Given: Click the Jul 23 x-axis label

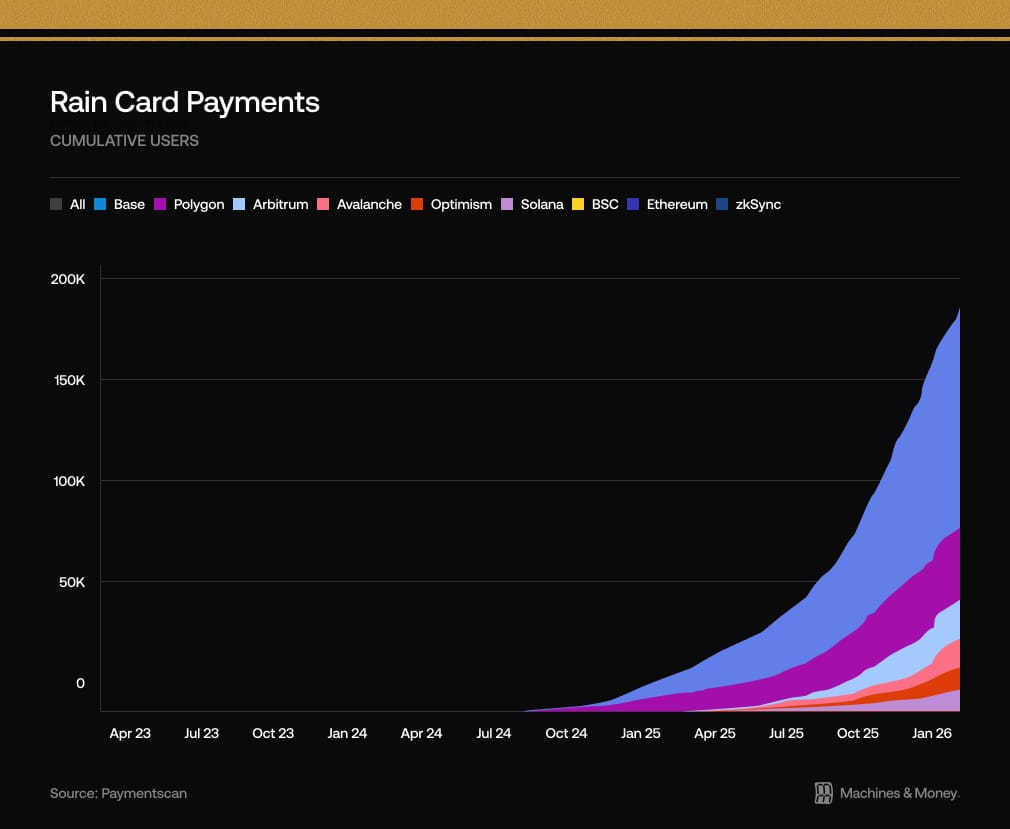Looking at the screenshot, I should tap(202, 733).
